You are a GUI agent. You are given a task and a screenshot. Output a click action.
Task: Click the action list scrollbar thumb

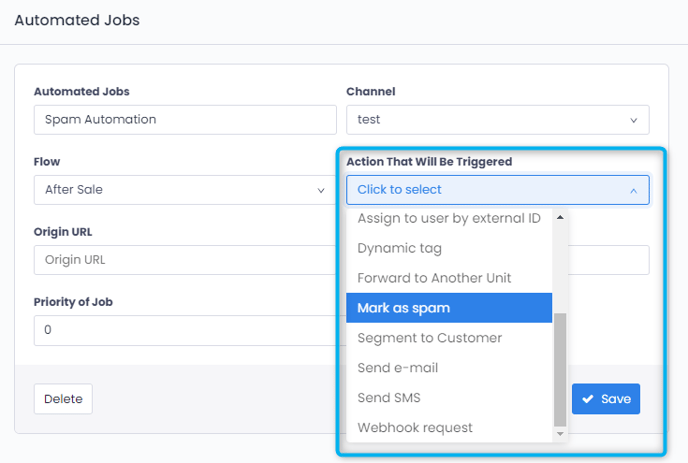click(x=560, y=370)
